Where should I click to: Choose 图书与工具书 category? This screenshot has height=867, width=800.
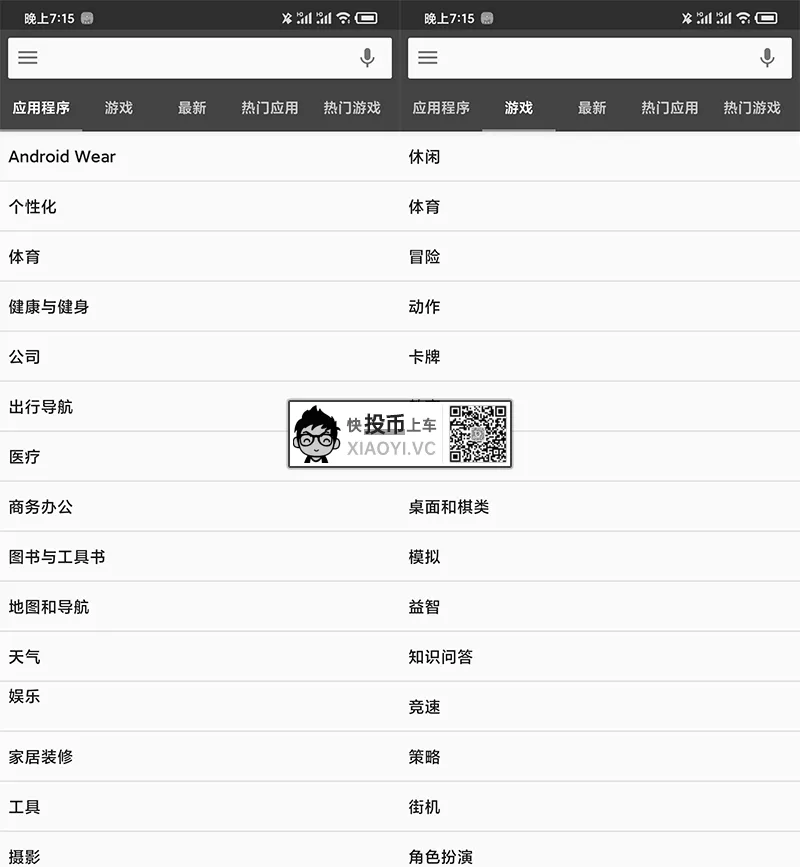tap(200, 557)
